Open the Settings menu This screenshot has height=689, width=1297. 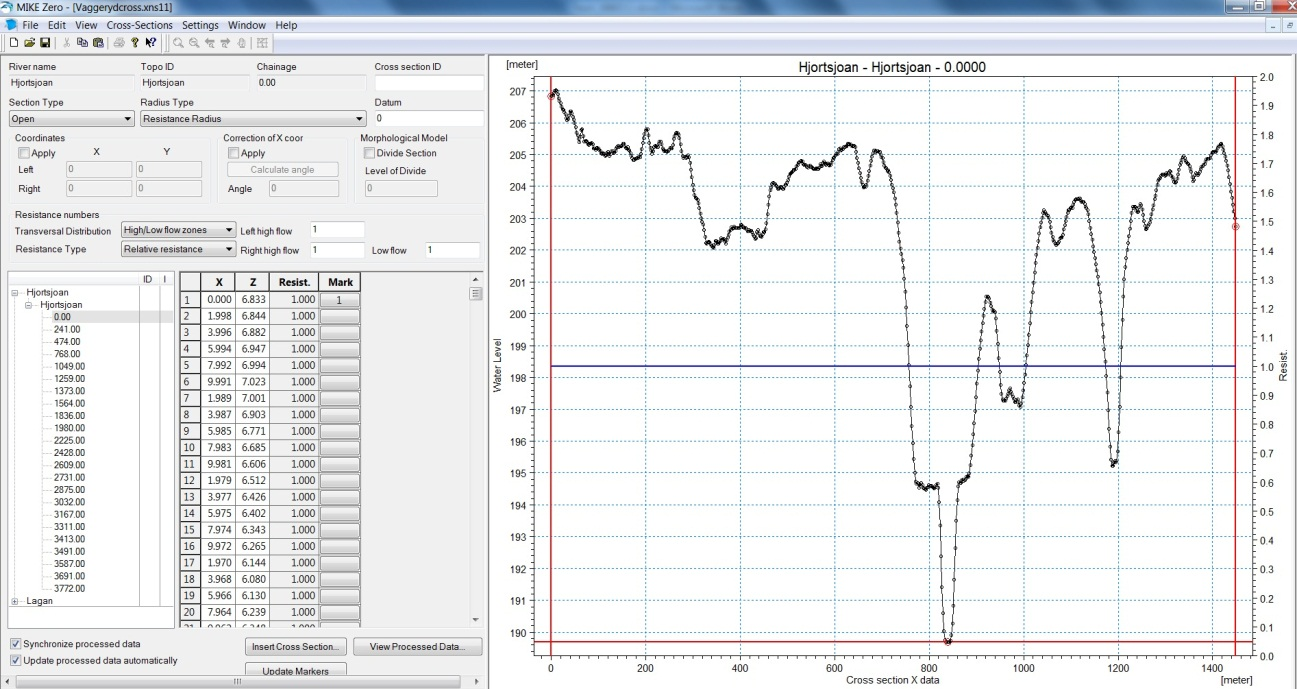(200, 25)
